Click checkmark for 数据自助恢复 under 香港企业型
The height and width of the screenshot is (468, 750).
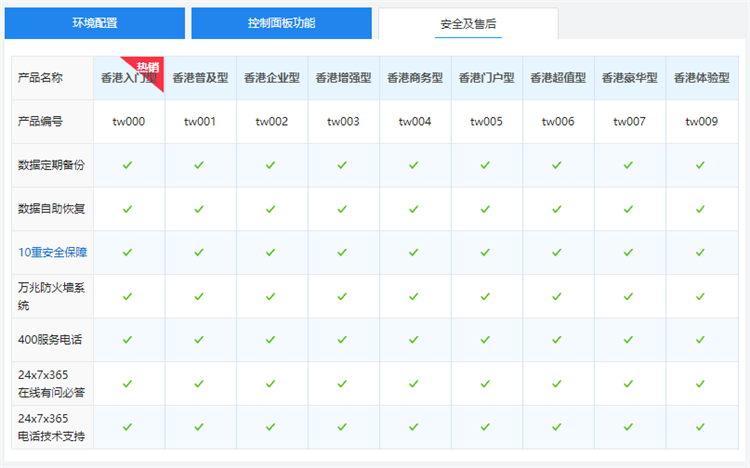tap(271, 209)
